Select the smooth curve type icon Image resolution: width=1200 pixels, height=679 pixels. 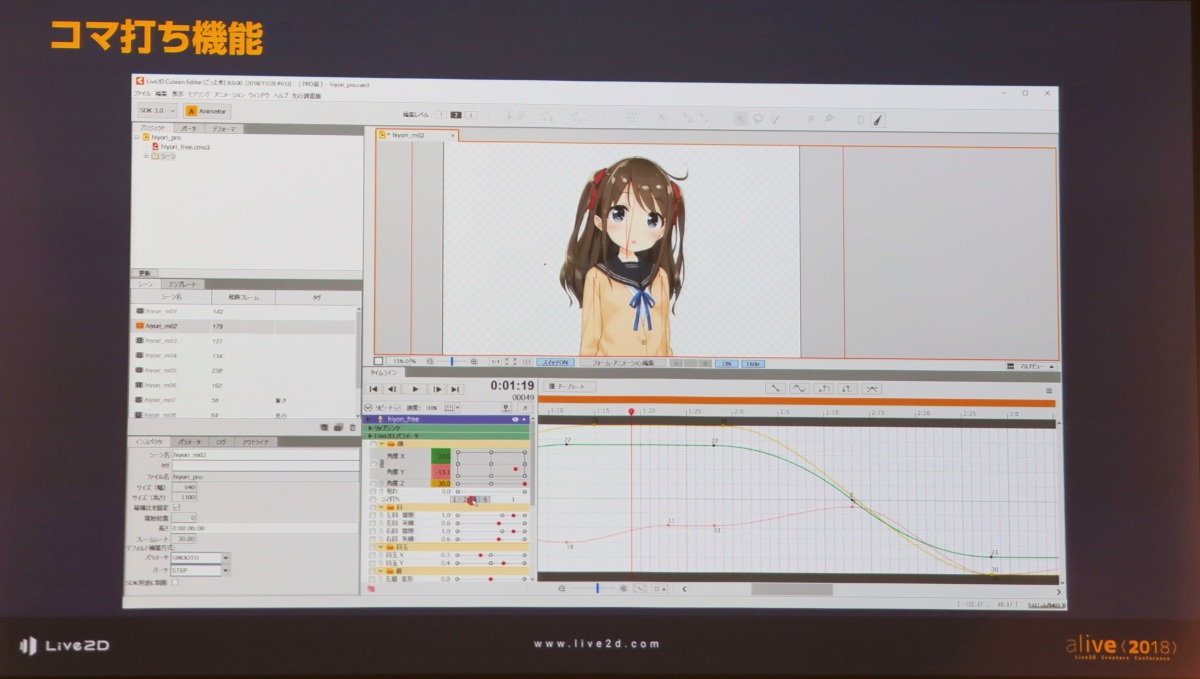(800, 388)
